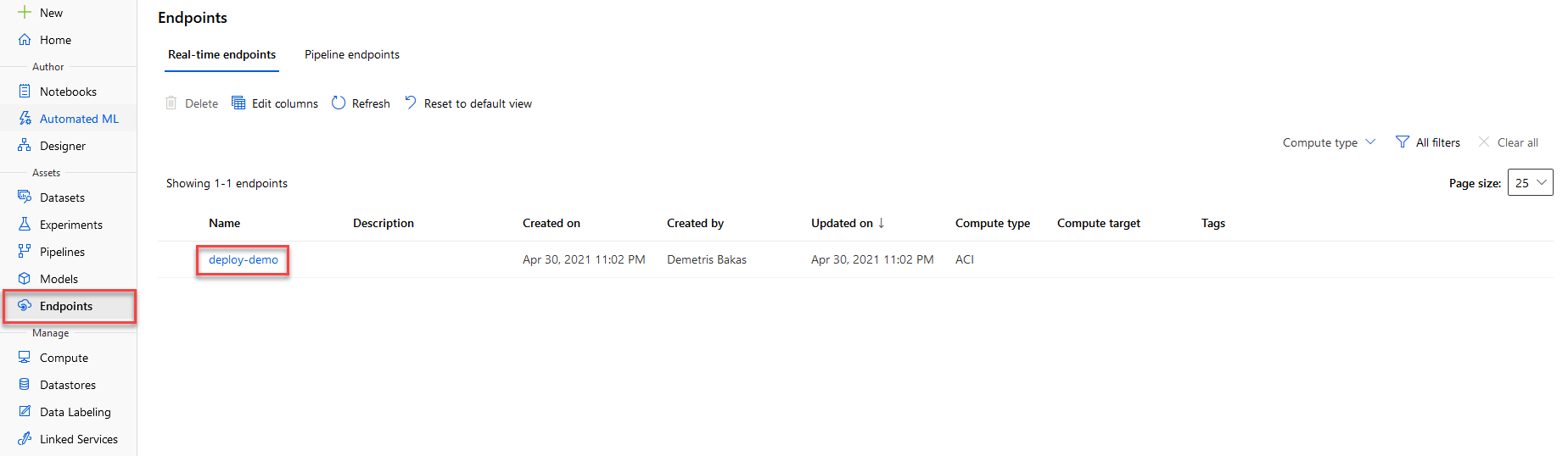Sort by Updated on column header
Viewport: 1568px width, 456px height.
842,223
